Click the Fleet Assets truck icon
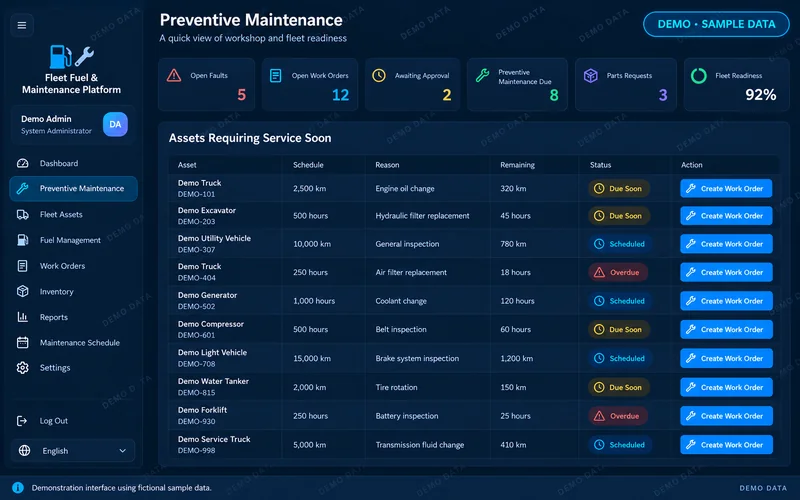The height and width of the screenshot is (500, 800). click(22, 215)
